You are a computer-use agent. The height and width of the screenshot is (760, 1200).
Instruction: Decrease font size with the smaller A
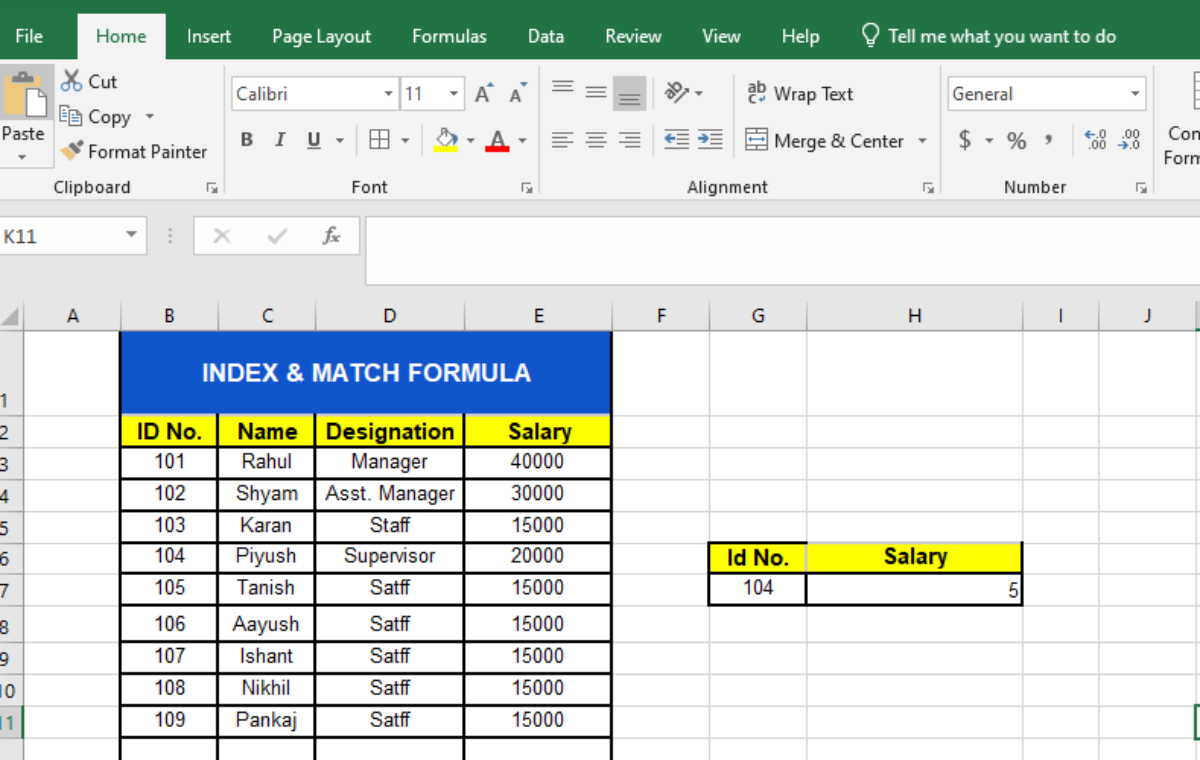click(x=517, y=94)
